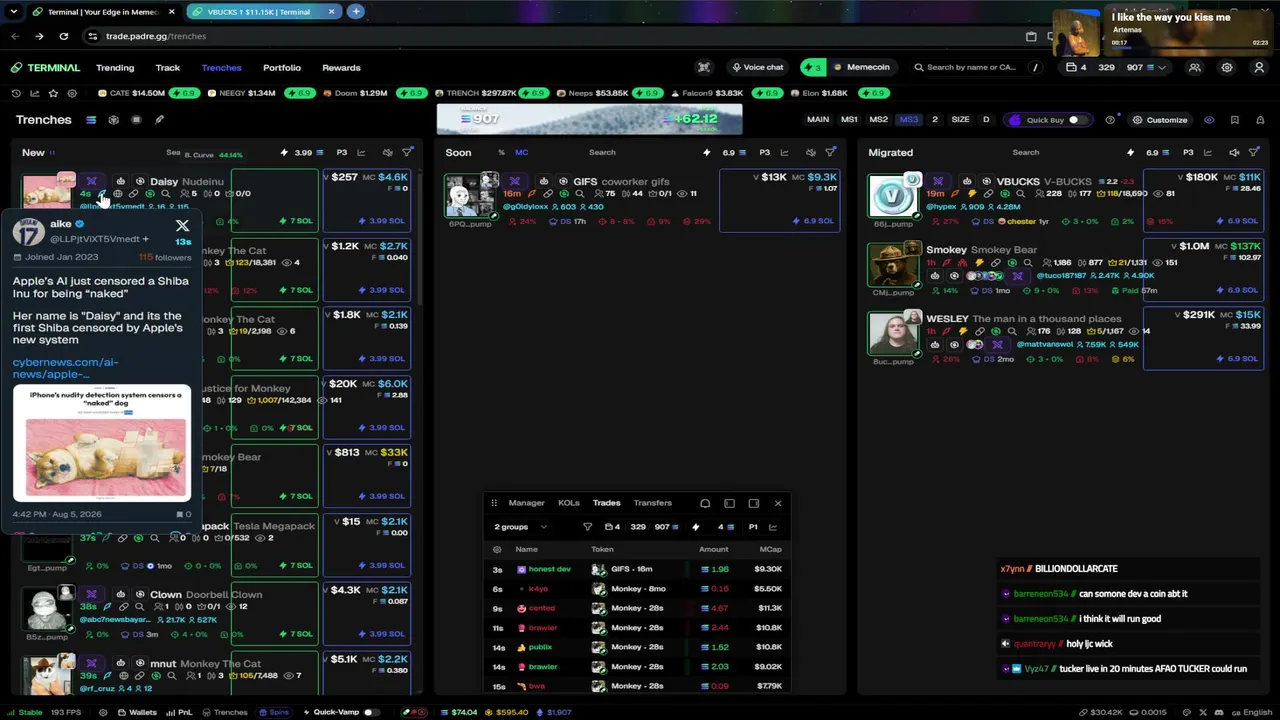Switch to the Portfolio page

(282, 68)
